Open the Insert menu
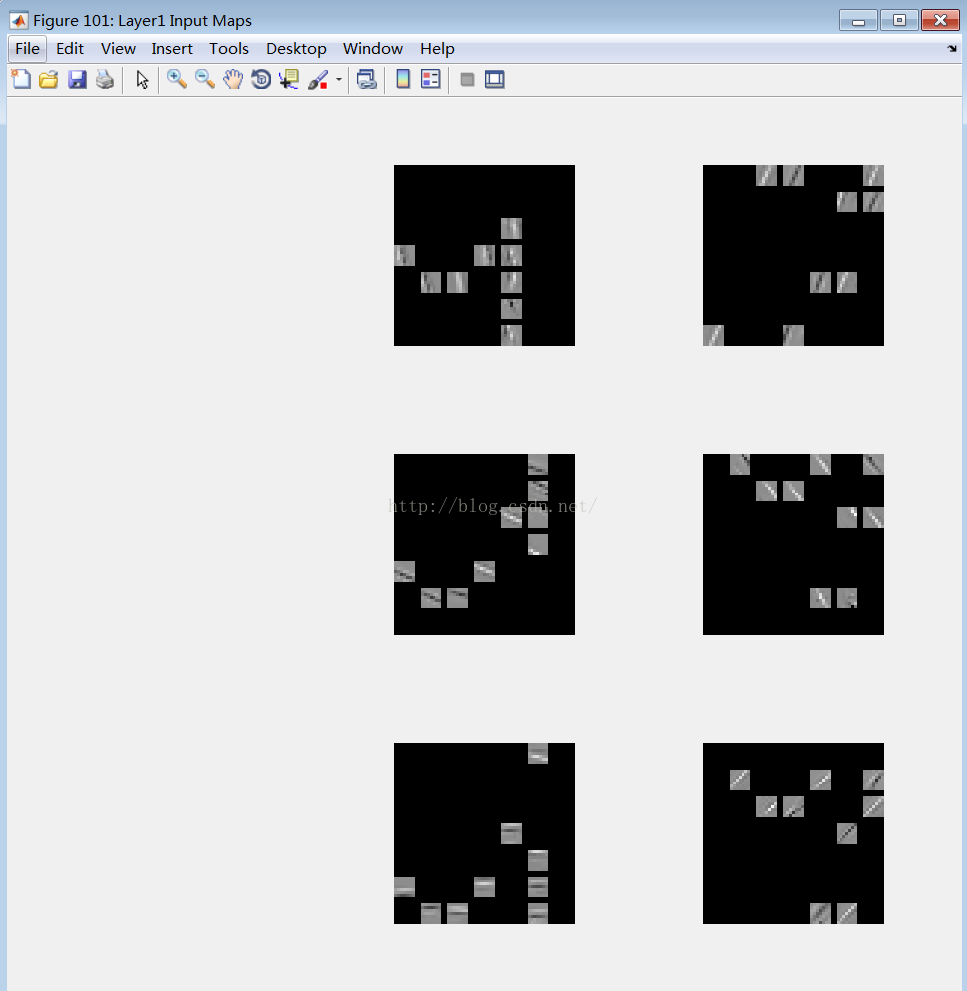 [x=172, y=49]
